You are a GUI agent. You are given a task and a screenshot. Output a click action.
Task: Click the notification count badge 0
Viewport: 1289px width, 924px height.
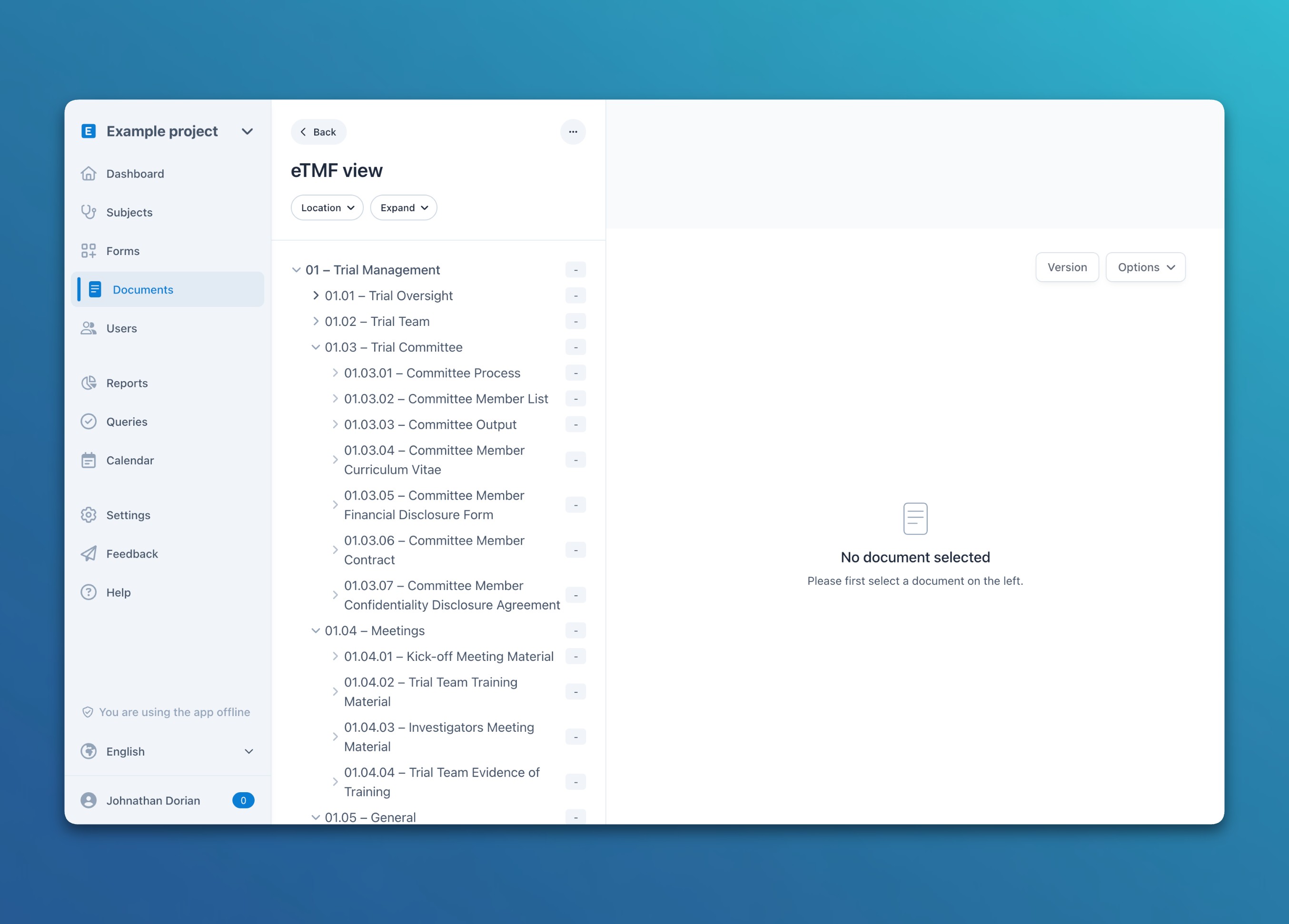[243, 801]
